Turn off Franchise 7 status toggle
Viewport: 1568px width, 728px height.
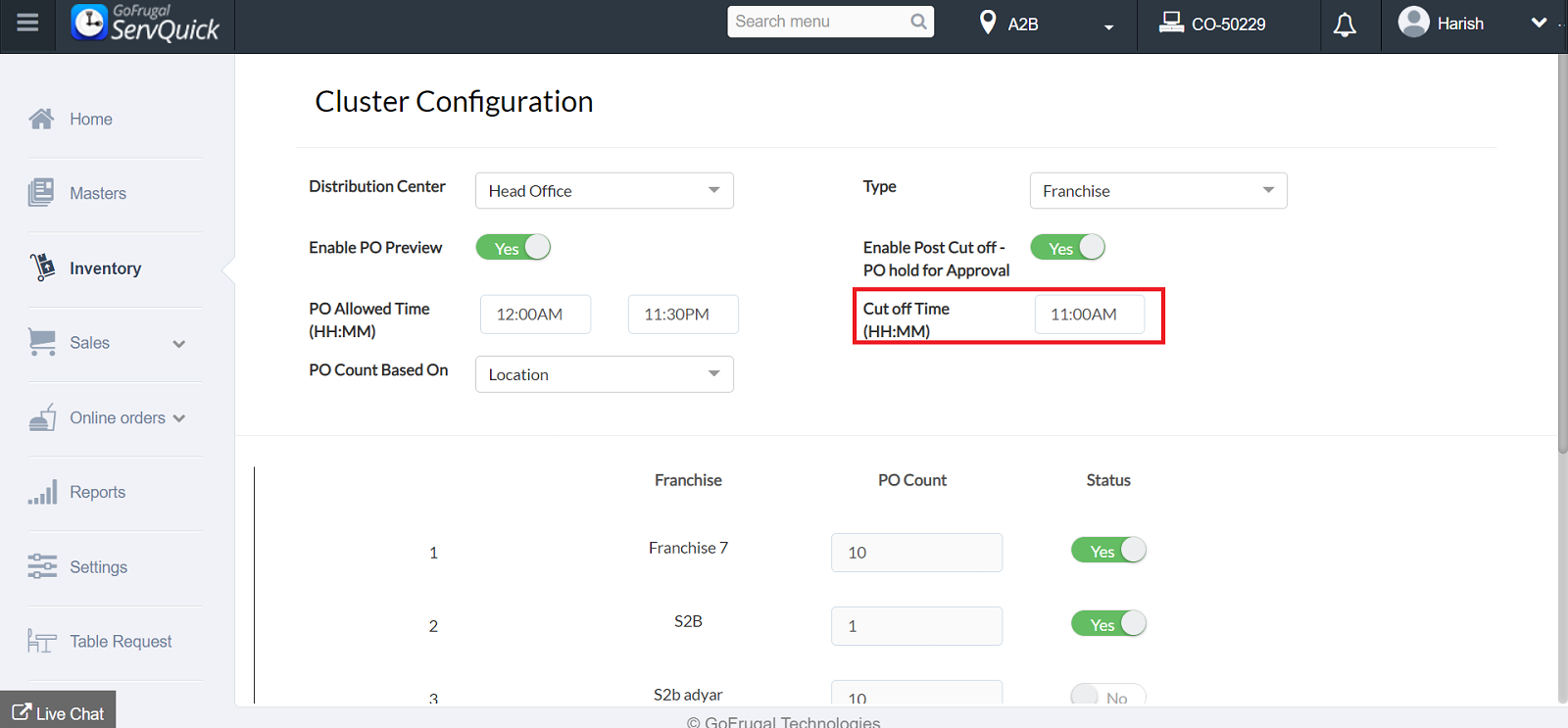point(1108,551)
